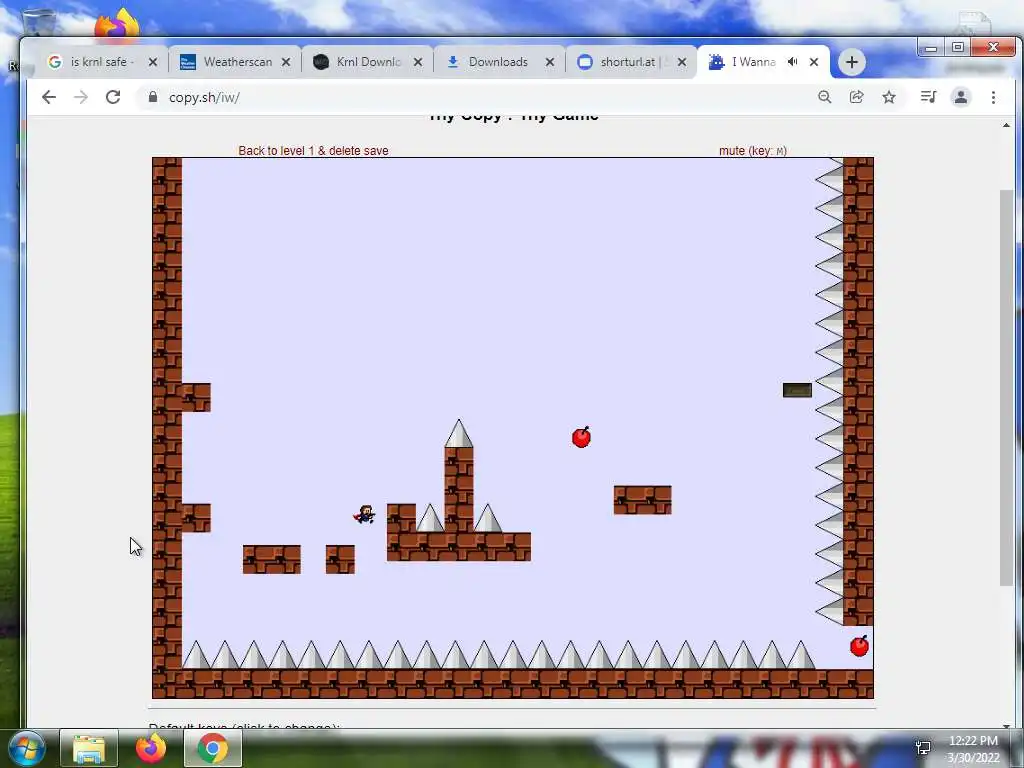
Task: Close the 'is krnl safe' tab
Action: [153, 62]
